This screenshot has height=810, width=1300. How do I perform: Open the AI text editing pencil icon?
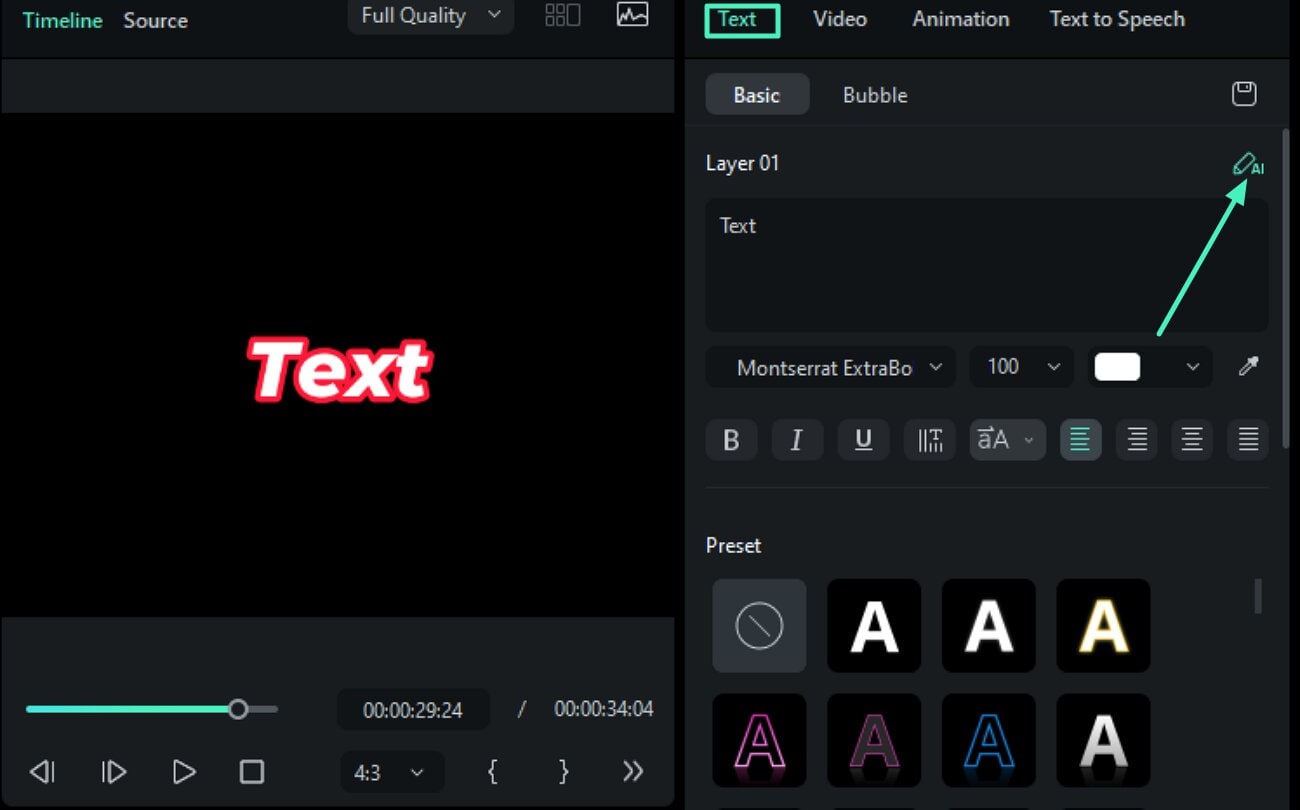(1247, 165)
